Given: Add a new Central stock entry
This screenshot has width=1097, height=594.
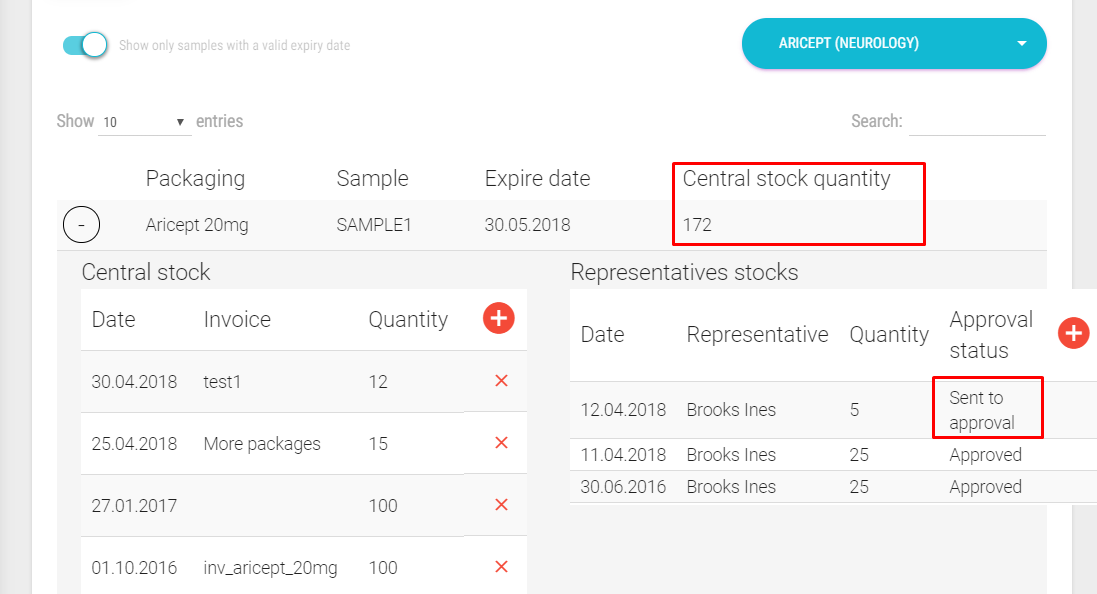Looking at the screenshot, I should click(498, 319).
